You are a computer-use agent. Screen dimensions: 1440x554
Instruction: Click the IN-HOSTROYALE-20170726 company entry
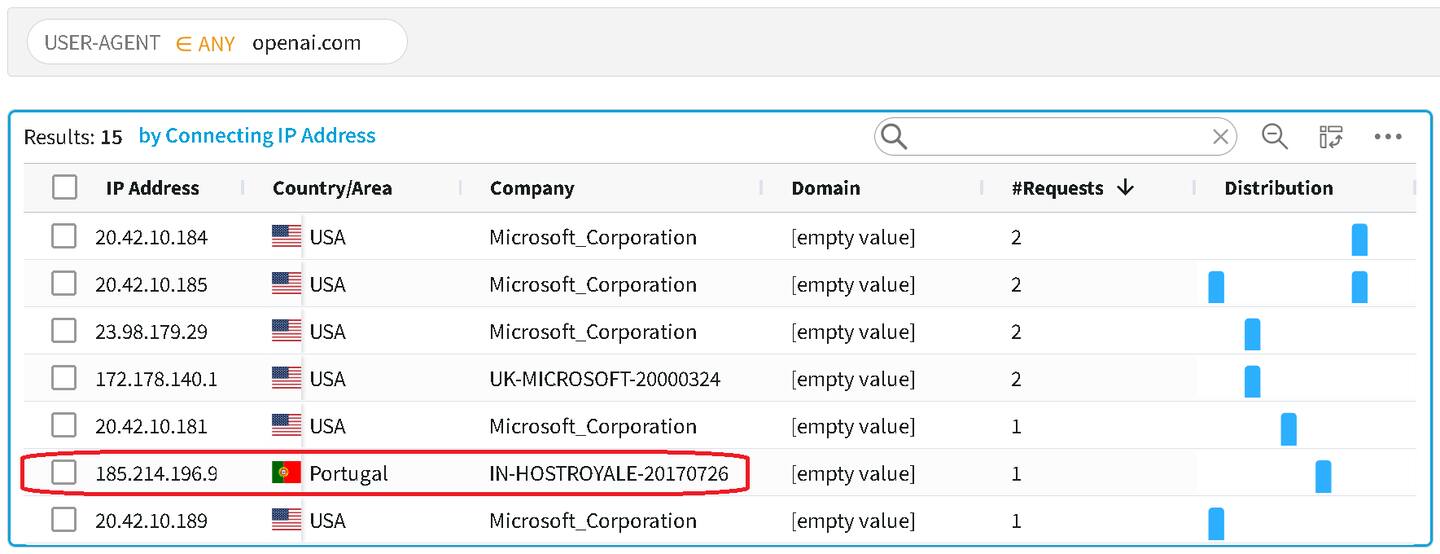608,473
